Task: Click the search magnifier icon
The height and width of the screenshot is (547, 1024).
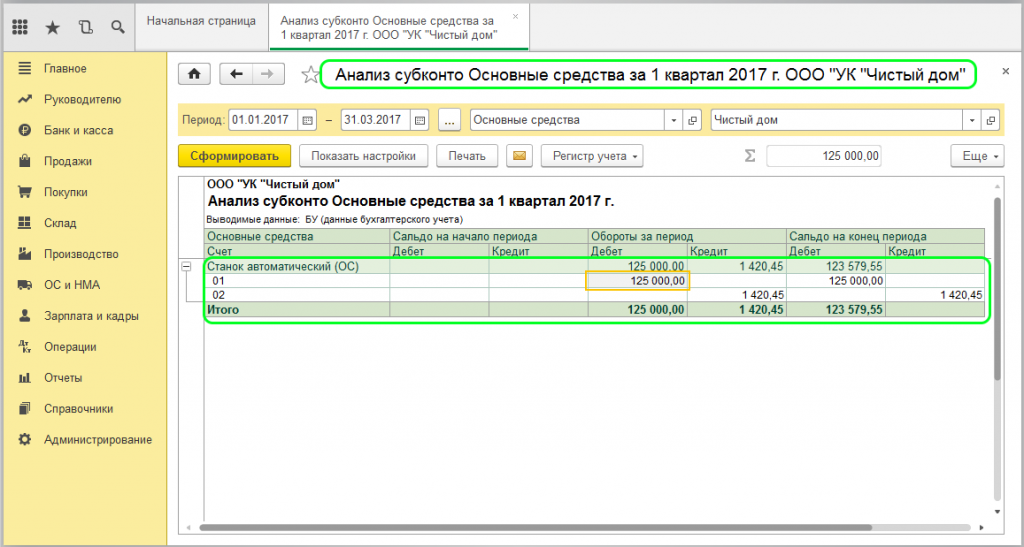Action: coord(118,27)
